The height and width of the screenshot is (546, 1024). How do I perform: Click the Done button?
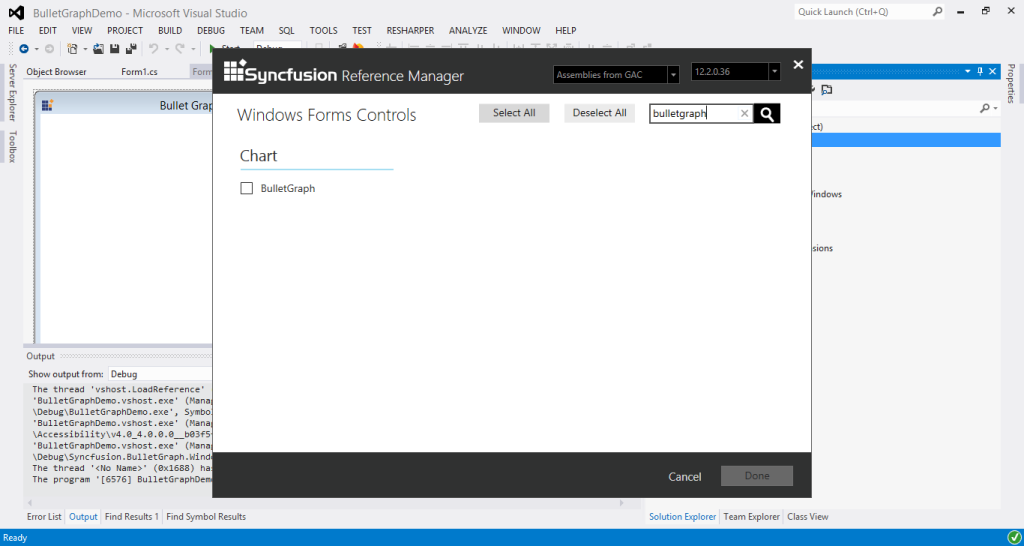click(757, 476)
